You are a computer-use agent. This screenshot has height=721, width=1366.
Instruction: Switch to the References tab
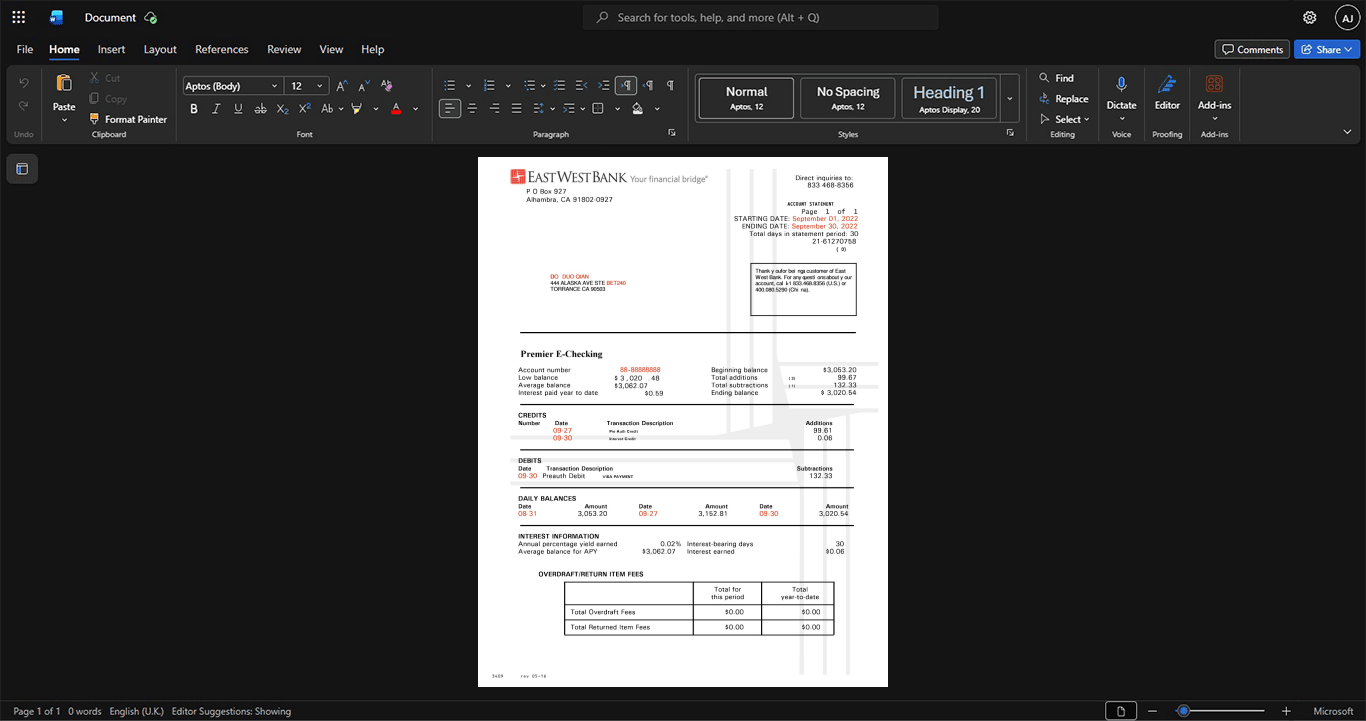pyautogui.click(x=221, y=49)
